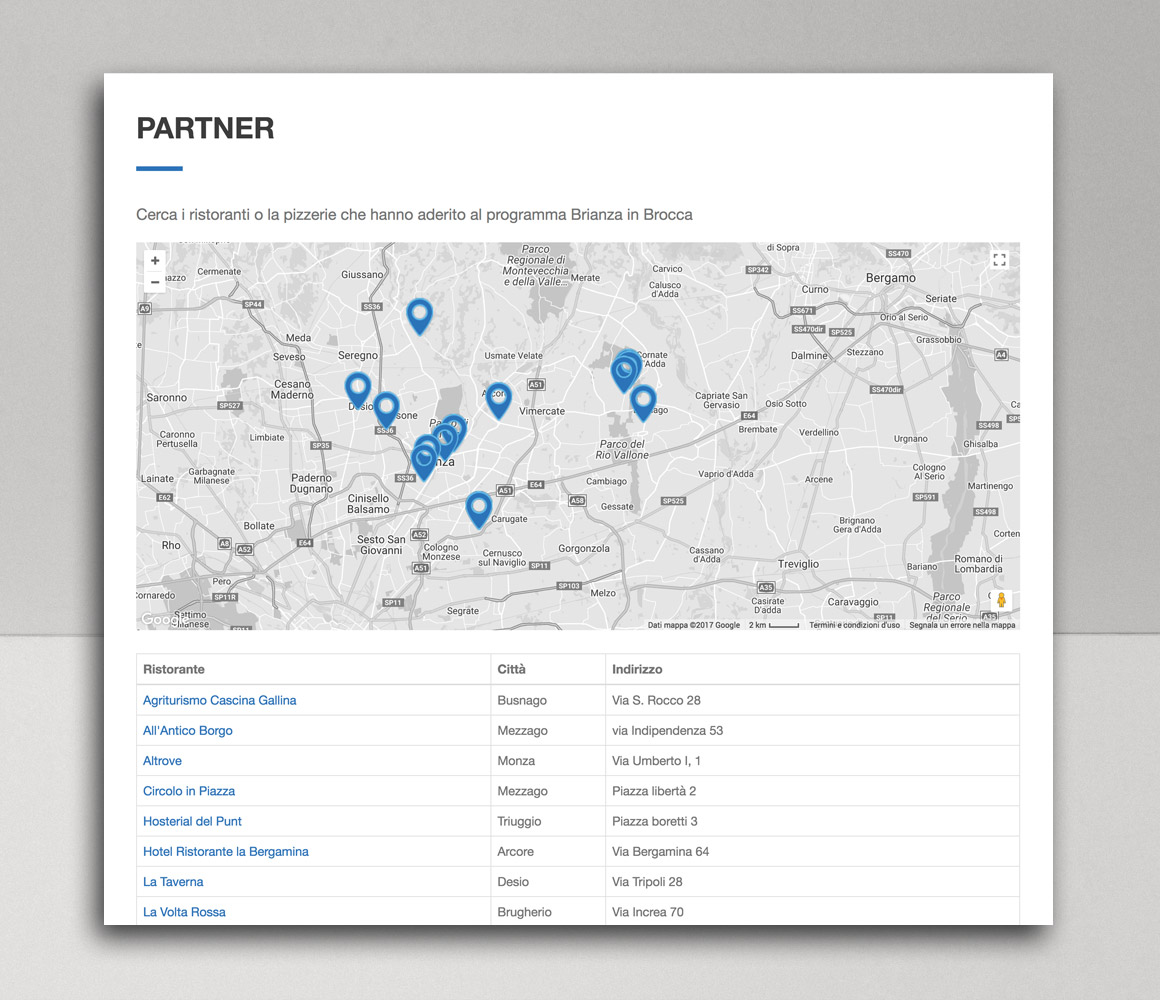Select the map pin at Carugate

tap(479, 510)
